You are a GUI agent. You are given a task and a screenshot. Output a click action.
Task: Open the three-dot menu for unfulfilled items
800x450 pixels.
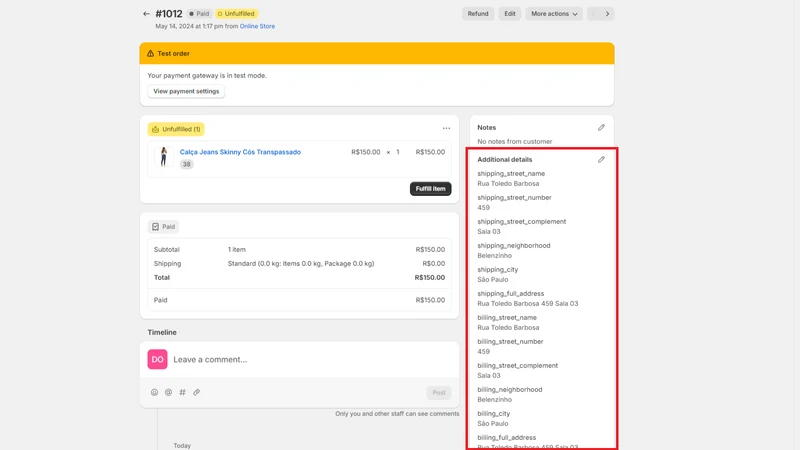click(x=446, y=129)
